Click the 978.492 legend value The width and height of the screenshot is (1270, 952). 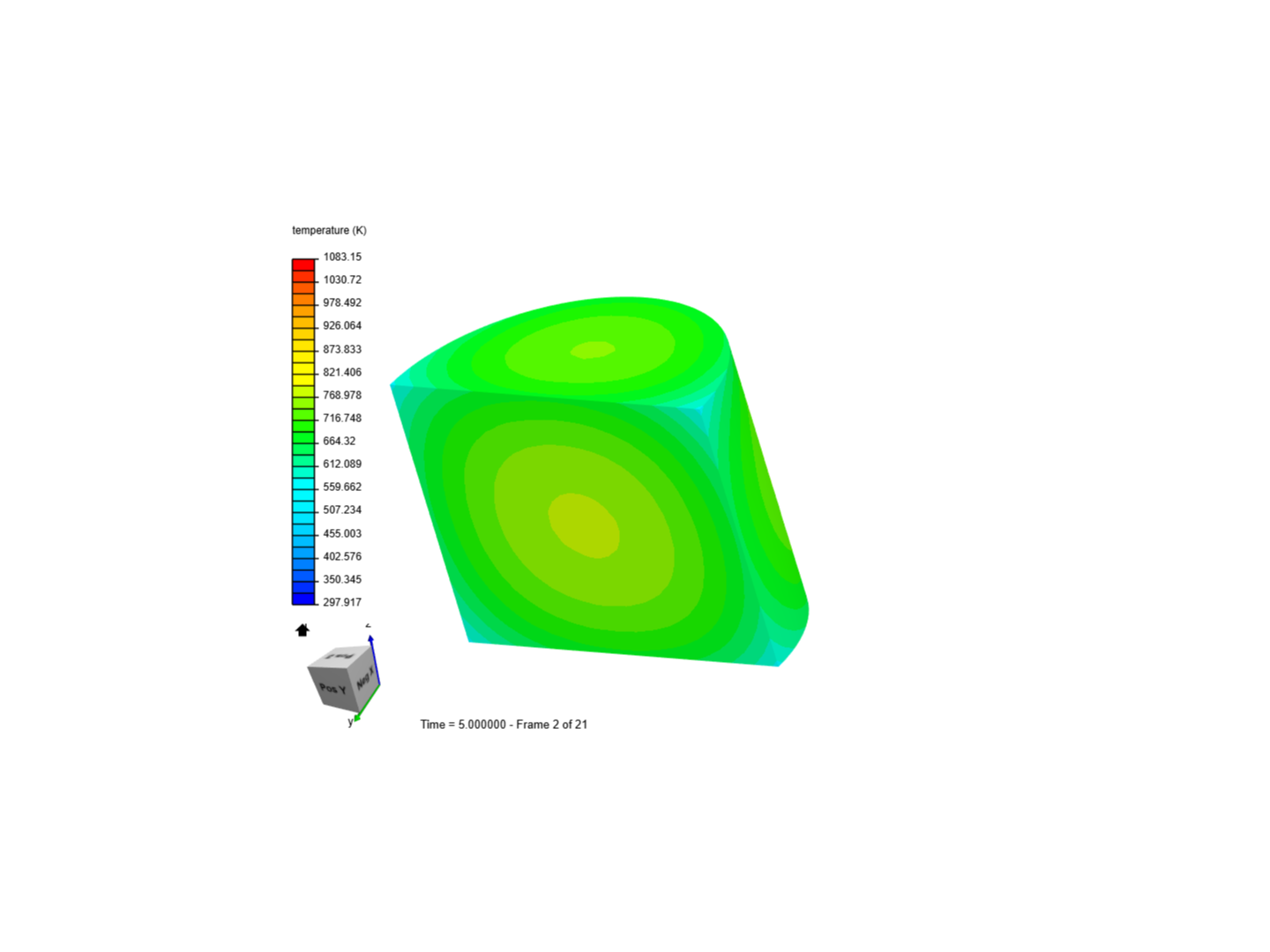click(342, 302)
